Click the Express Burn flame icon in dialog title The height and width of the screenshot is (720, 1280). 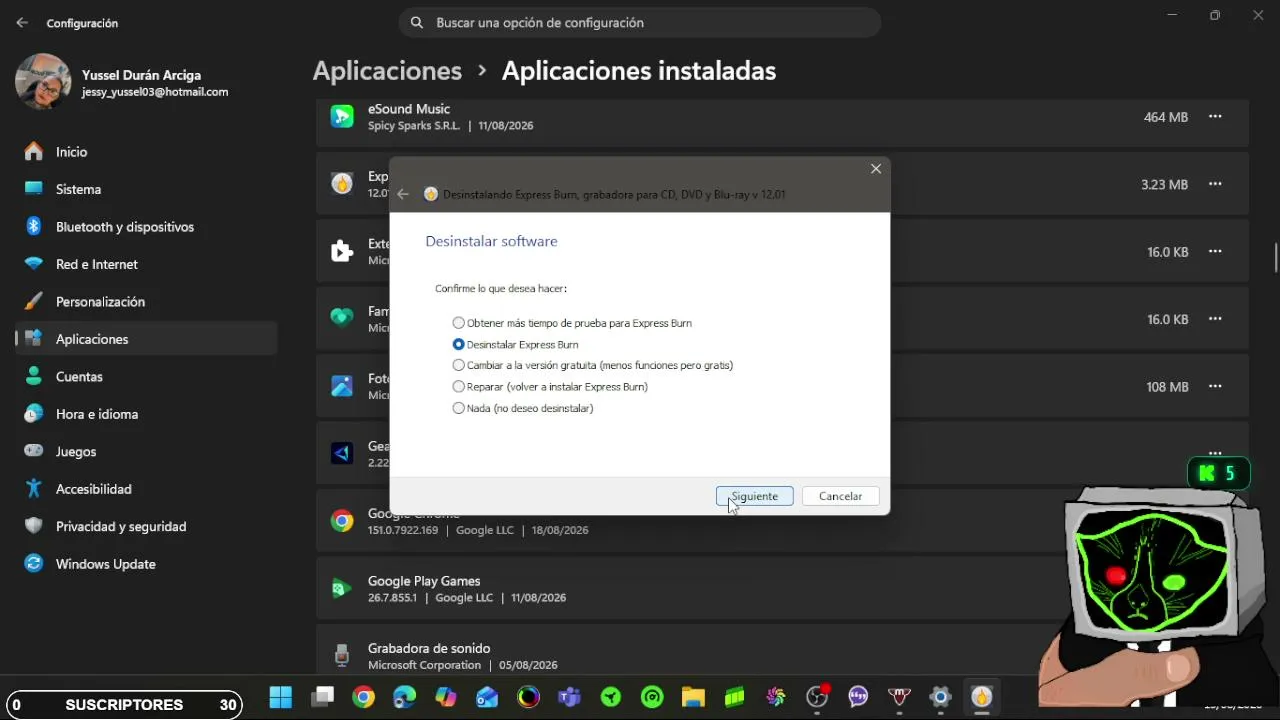(x=431, y=194)
